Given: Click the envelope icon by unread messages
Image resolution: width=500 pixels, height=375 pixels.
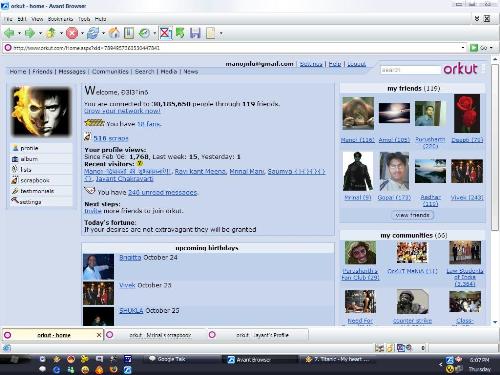Looking at the screenshot, I should pos(90,191).
